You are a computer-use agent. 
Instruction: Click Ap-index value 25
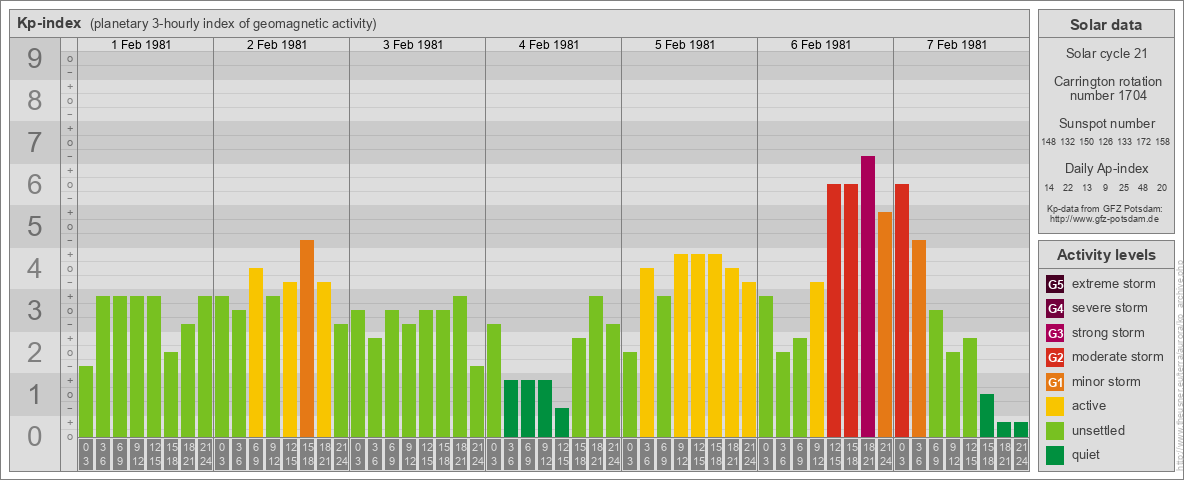point(1124,188)
